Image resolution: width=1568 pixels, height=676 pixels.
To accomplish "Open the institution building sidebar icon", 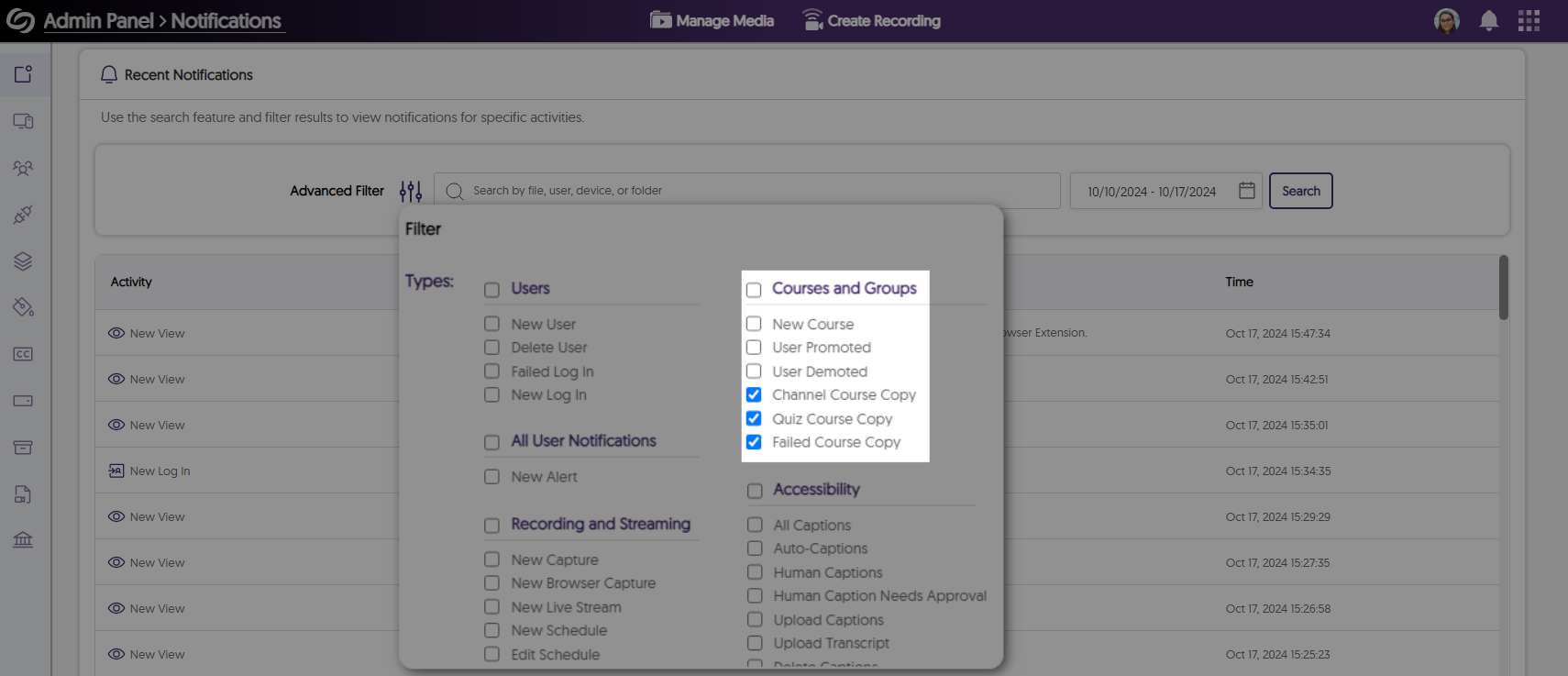I will 23,539.
